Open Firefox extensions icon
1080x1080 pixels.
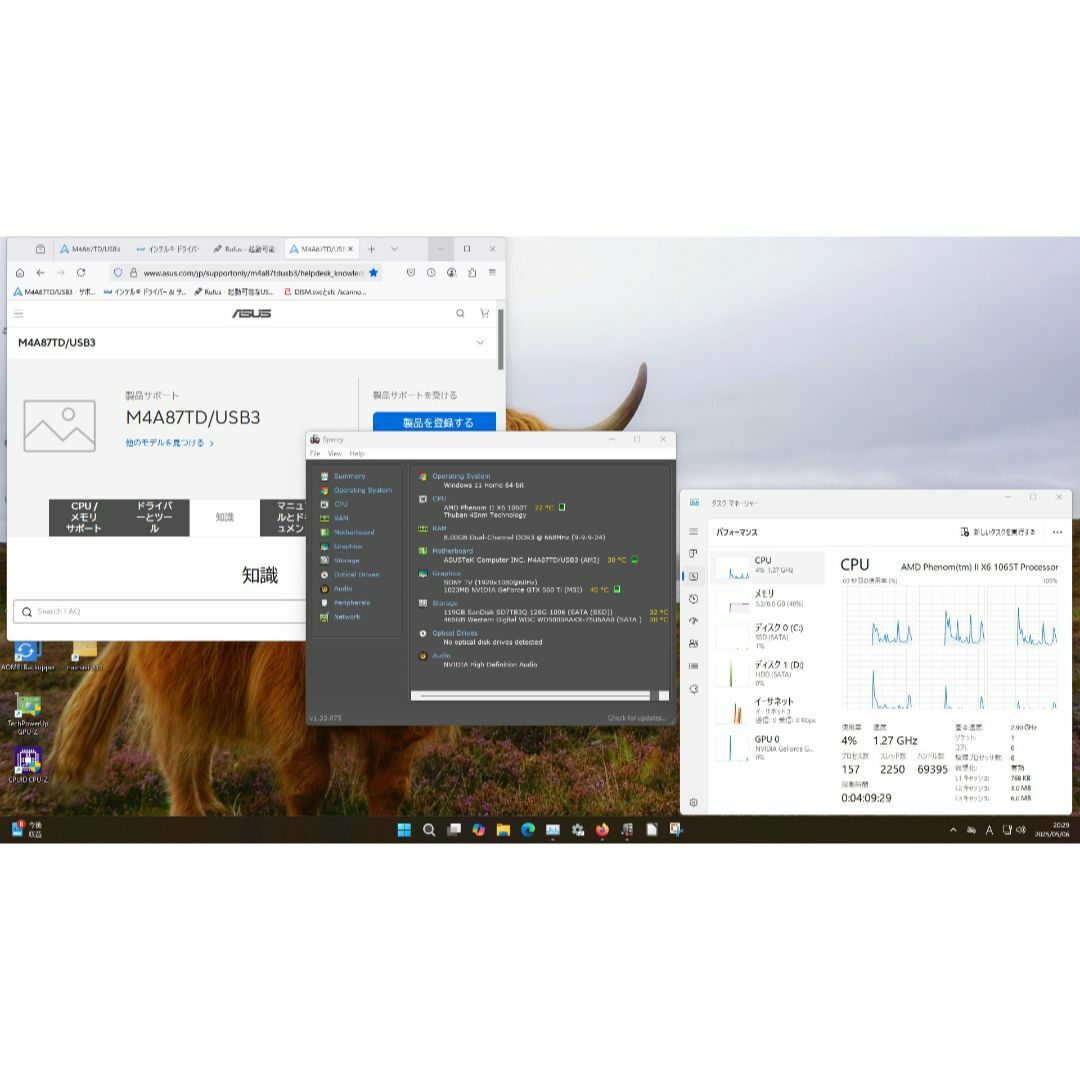point(472,273)
